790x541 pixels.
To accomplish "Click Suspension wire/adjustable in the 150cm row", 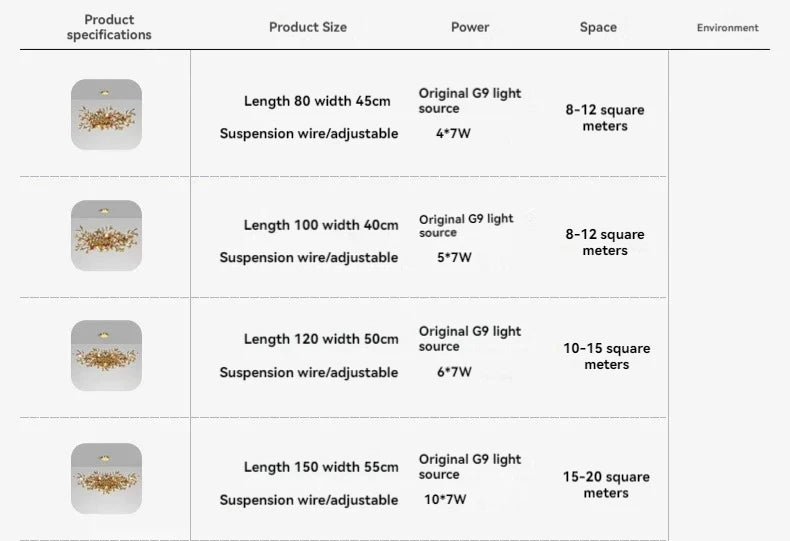I will (x=309, y=500).
